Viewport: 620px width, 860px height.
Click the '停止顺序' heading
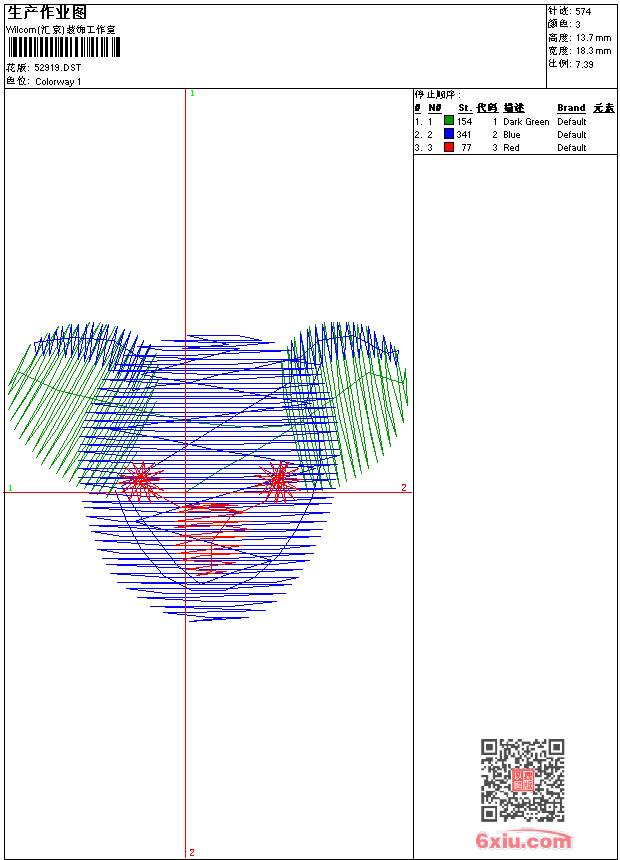click(x=437, y=95)
